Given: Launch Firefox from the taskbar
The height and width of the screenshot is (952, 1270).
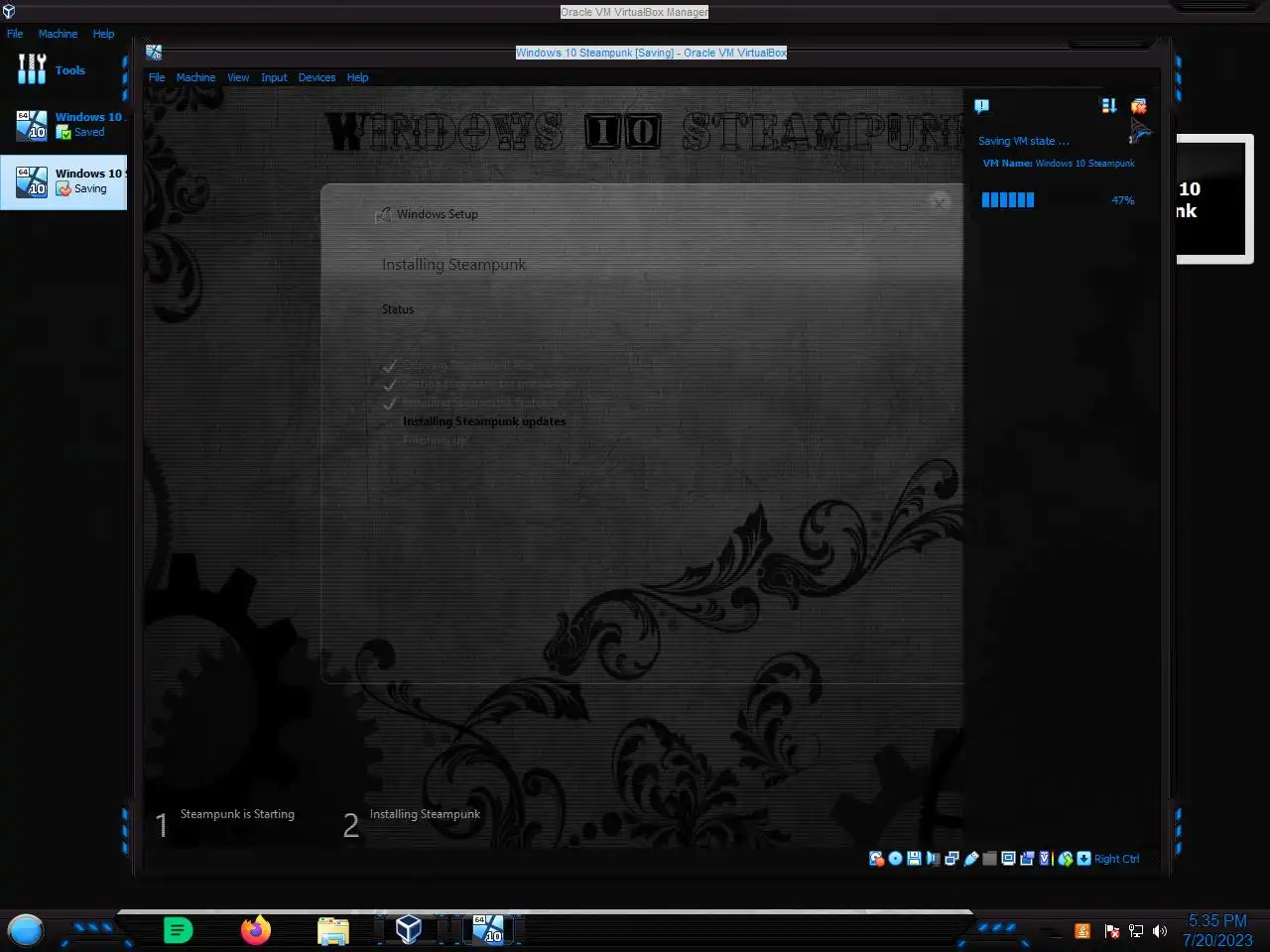Looking at the screenshot, I should point(255,930).
